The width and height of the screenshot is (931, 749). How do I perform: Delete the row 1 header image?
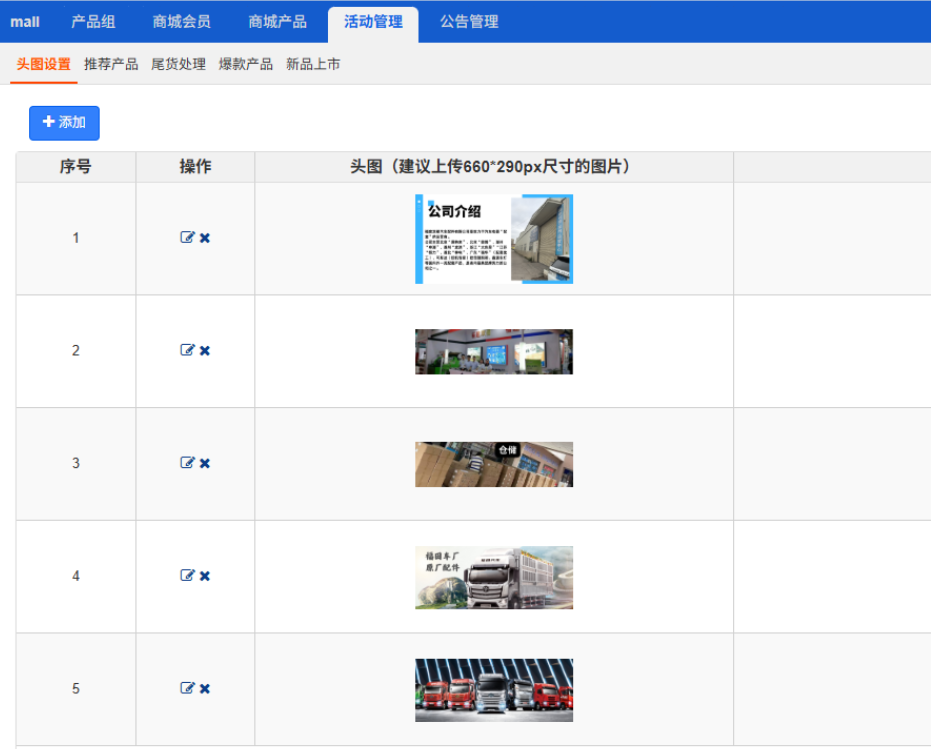pyautogui.click(x=205, y=238)
